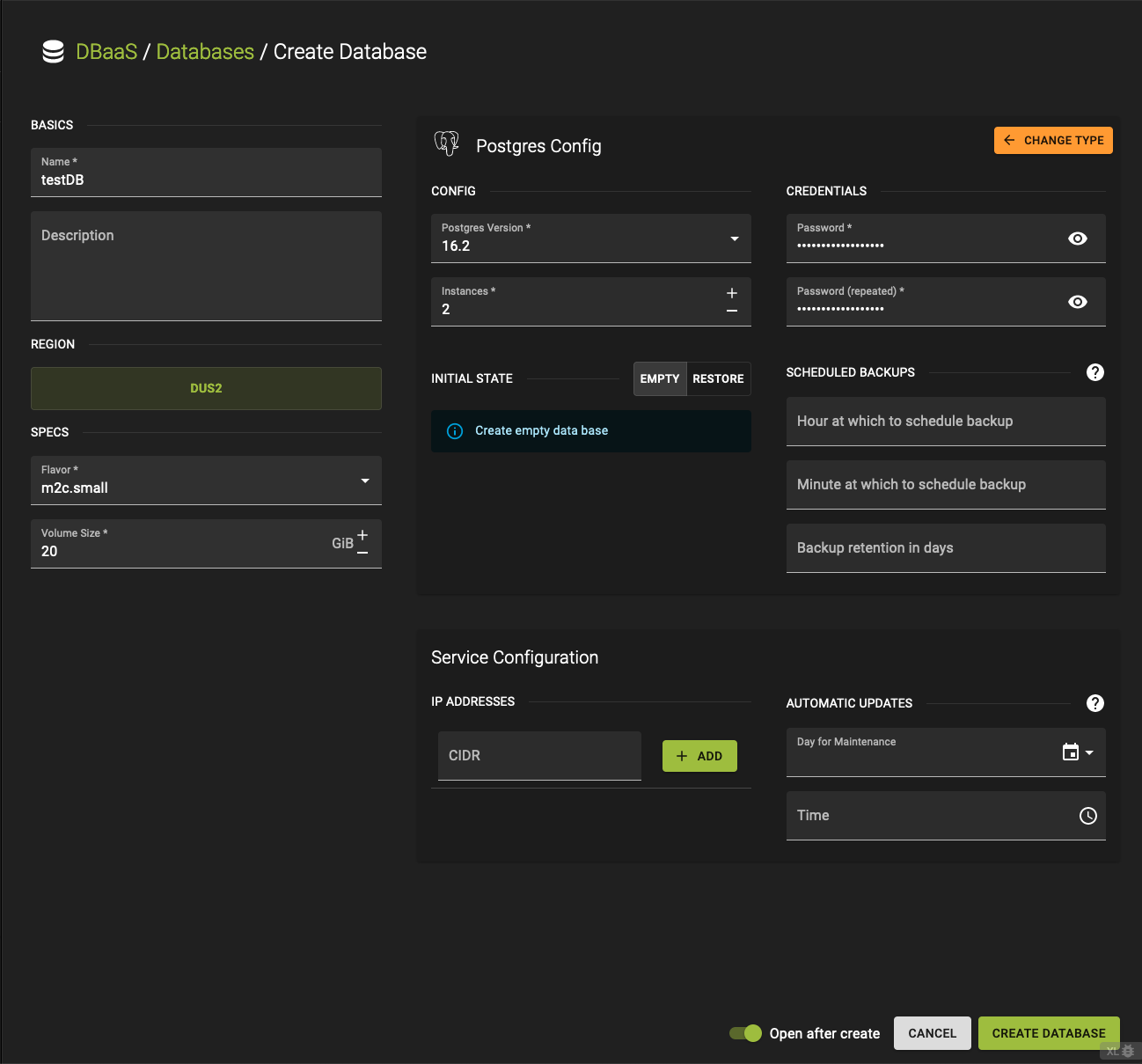Toggle the Open after create switch
Viewport: 1142px width, 1064px height.
point(746,1033)
